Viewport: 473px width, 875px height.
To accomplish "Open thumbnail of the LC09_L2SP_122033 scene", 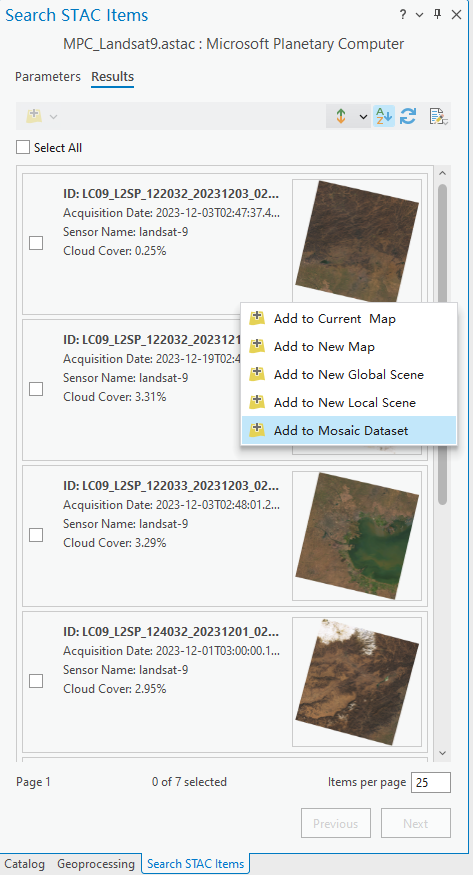I will click(357, 536).
